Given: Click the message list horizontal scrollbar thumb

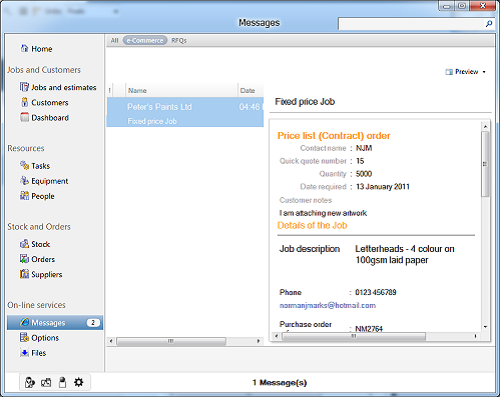Looking at the screenshot, I should 171,341.
